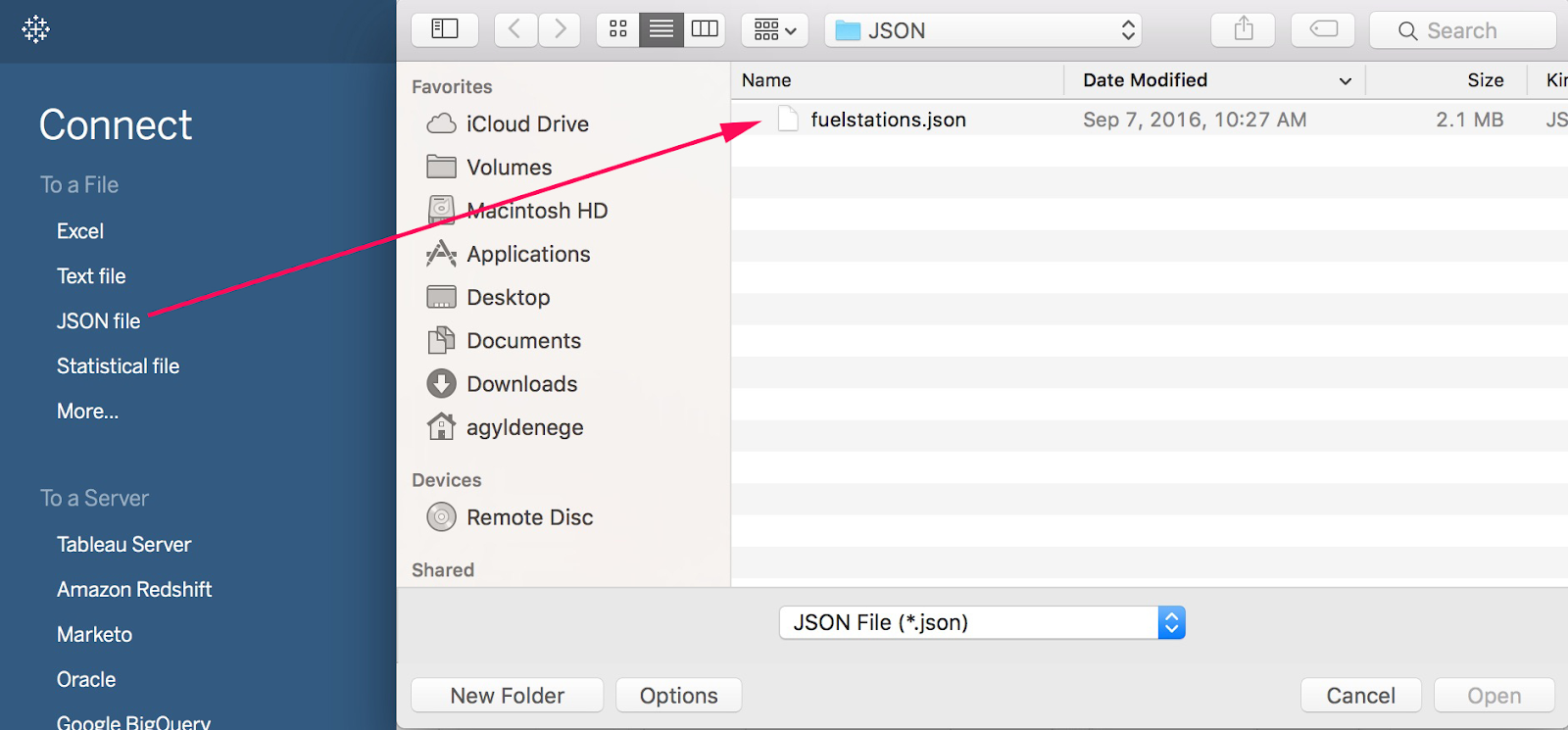Click the Options button
1568x730 pixels.
[x=678, y=696]
